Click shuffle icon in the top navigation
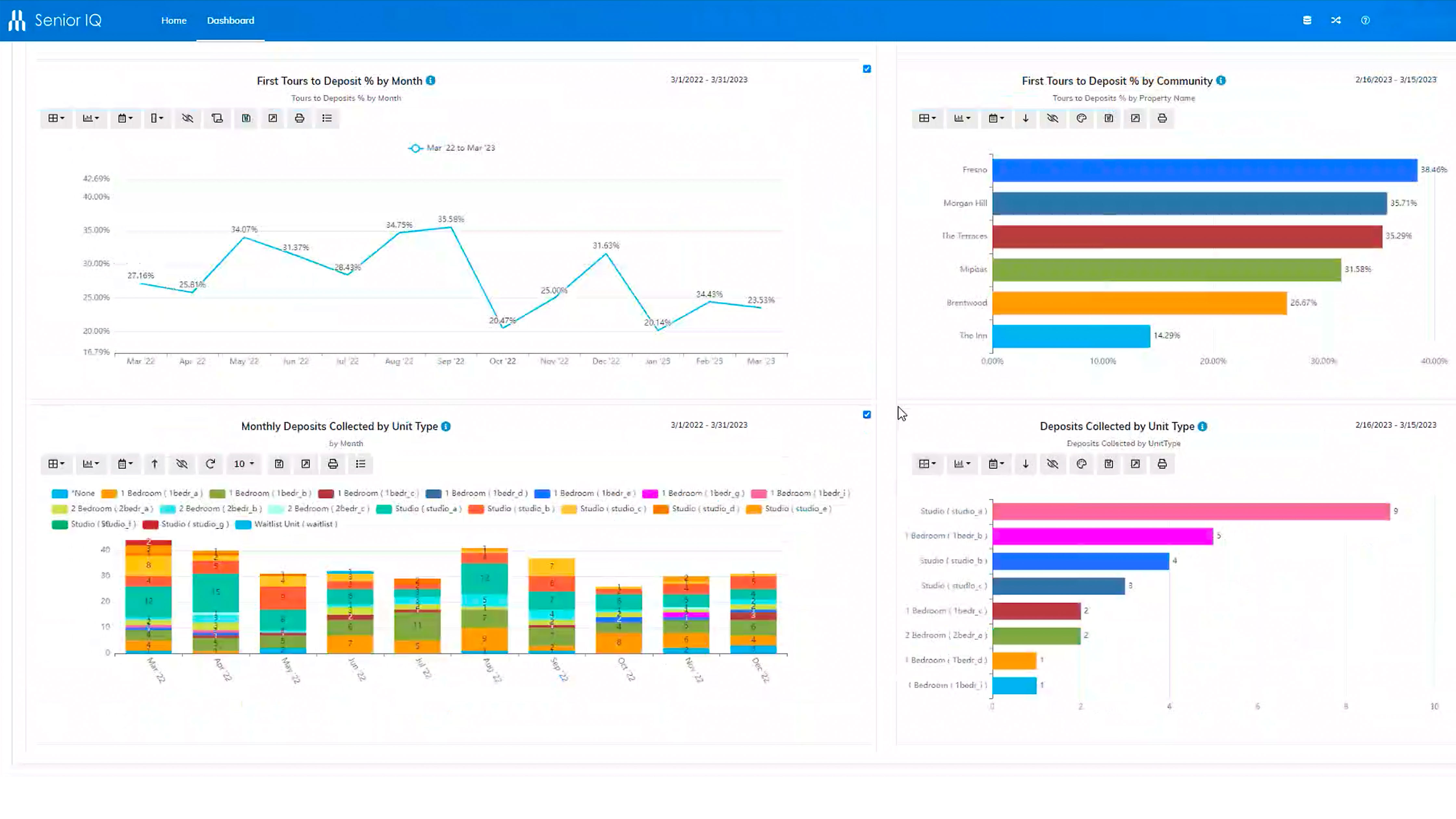The image size is (1456, 819). [1336, 20]
